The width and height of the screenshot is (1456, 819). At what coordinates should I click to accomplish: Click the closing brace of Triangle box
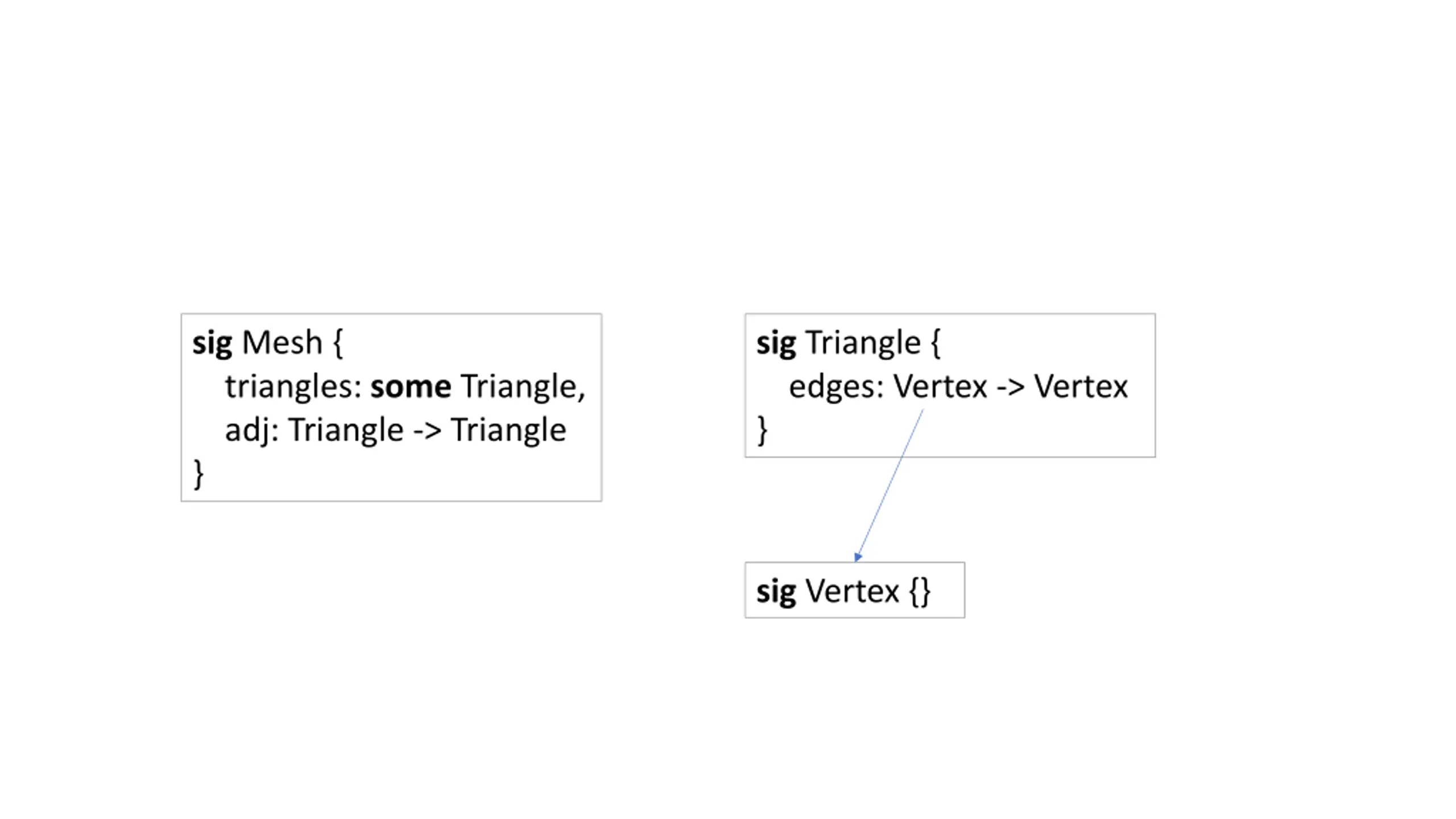coord(762,430)
